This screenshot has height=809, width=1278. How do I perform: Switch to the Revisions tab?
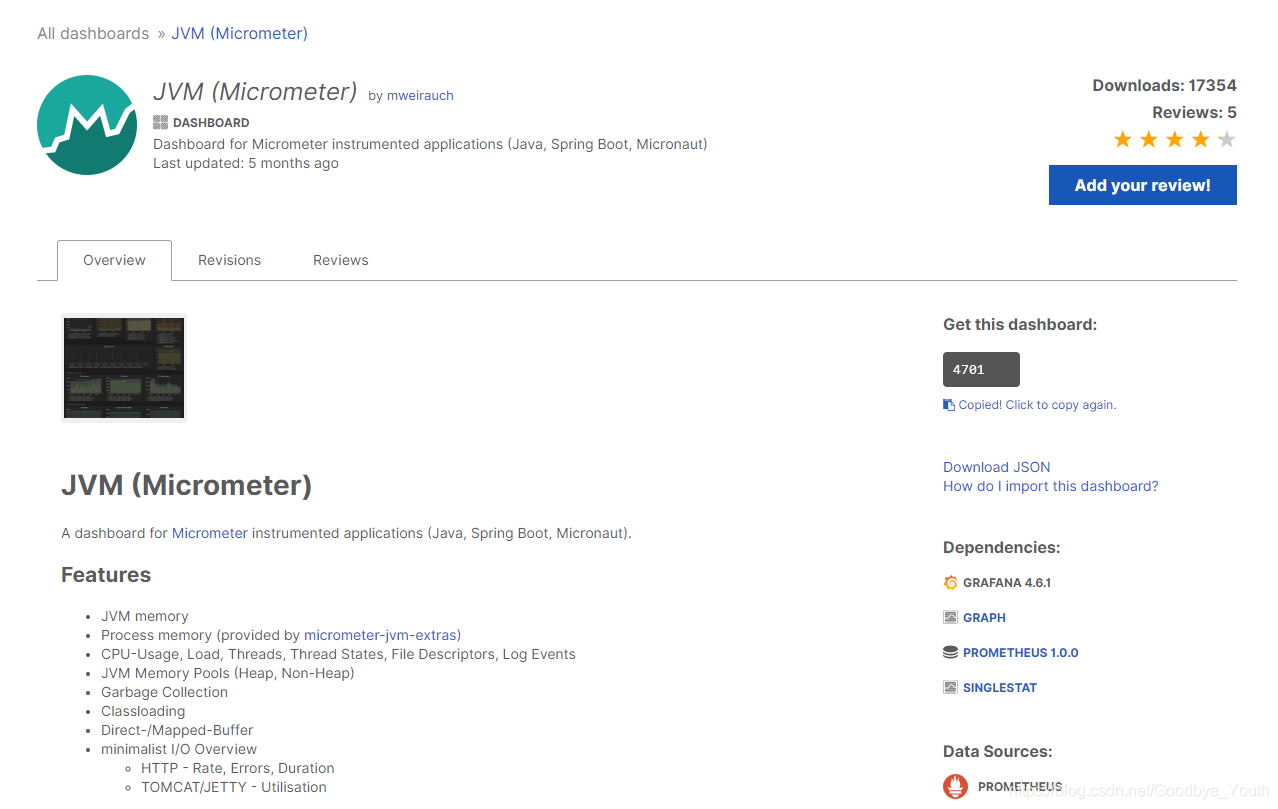click(229, 260)
